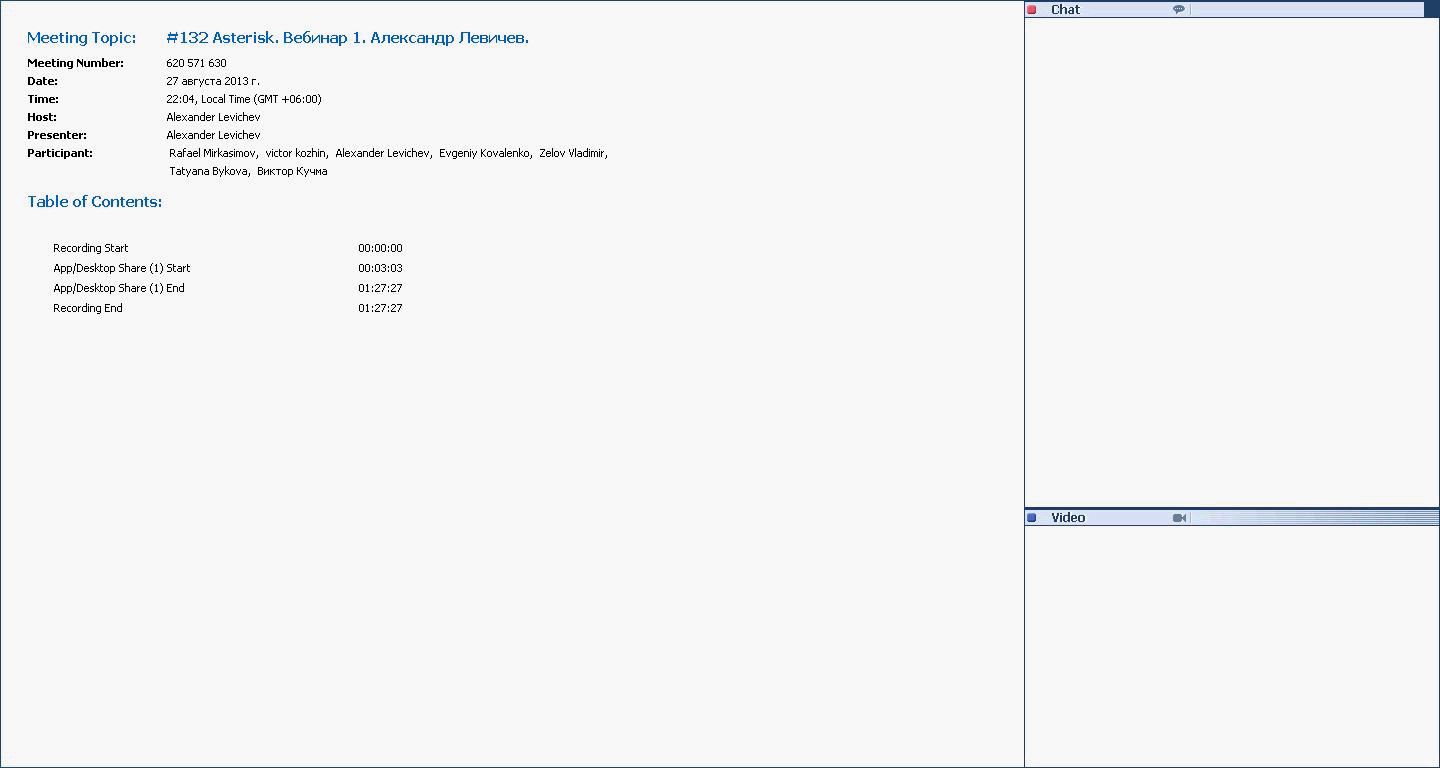Click the meeting topic title #132 Asterisk
This screenshot has height=768, width=1440.
pyautogui.click(x=347, y=38)
